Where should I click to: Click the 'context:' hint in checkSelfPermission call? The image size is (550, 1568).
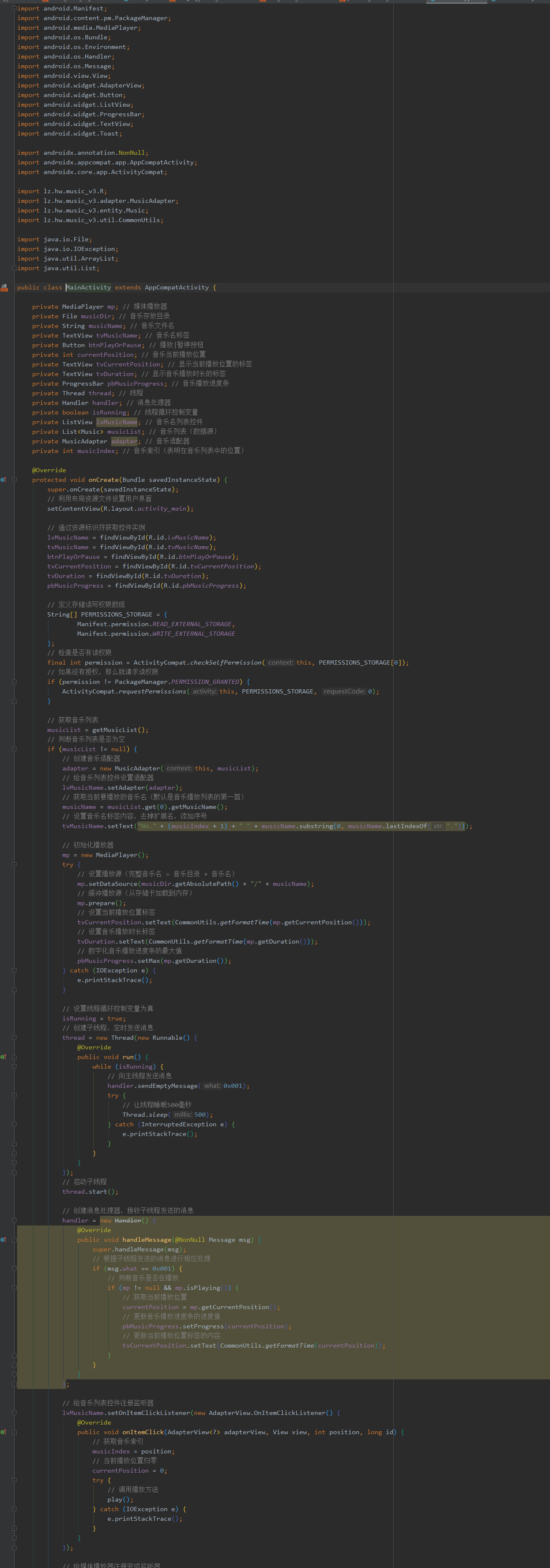[x=280, y=662]
